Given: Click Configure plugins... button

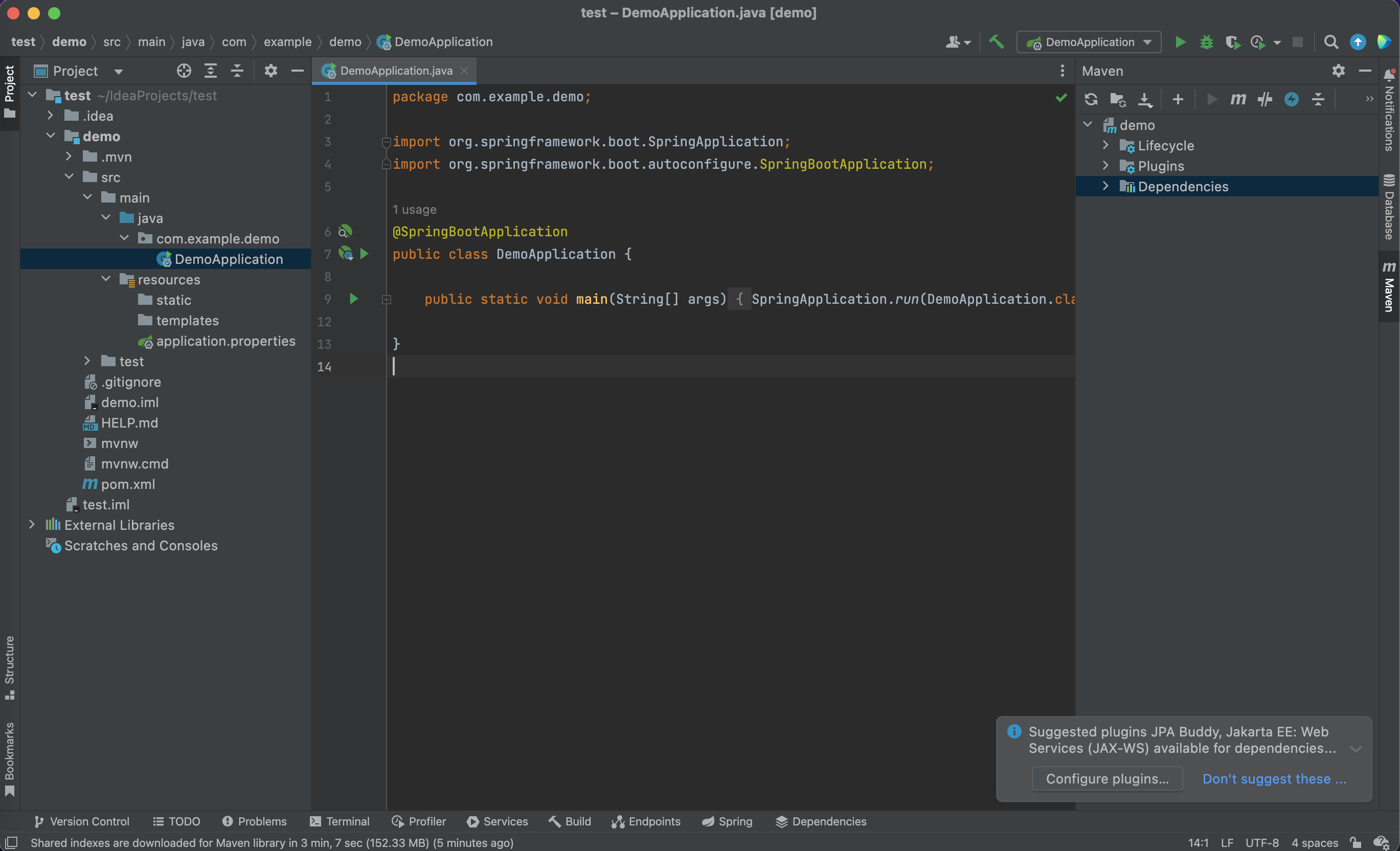Looking at the screenshot, I should (x=1107, y=779).
